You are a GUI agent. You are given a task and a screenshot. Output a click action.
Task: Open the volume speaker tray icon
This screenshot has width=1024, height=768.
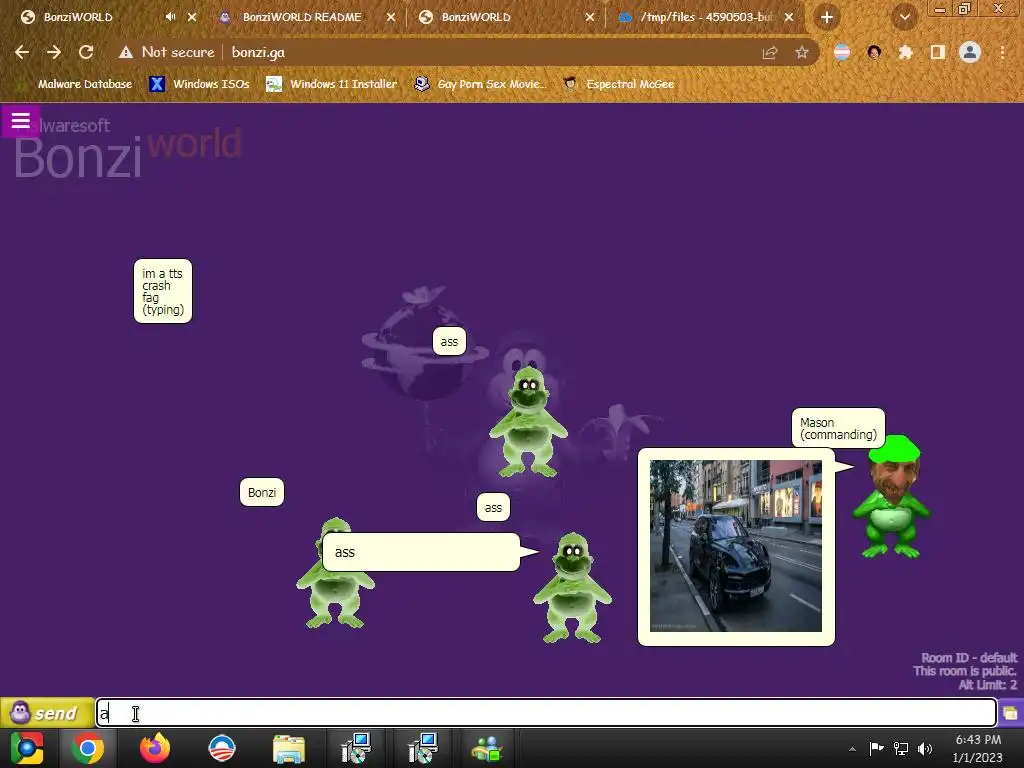925,748
